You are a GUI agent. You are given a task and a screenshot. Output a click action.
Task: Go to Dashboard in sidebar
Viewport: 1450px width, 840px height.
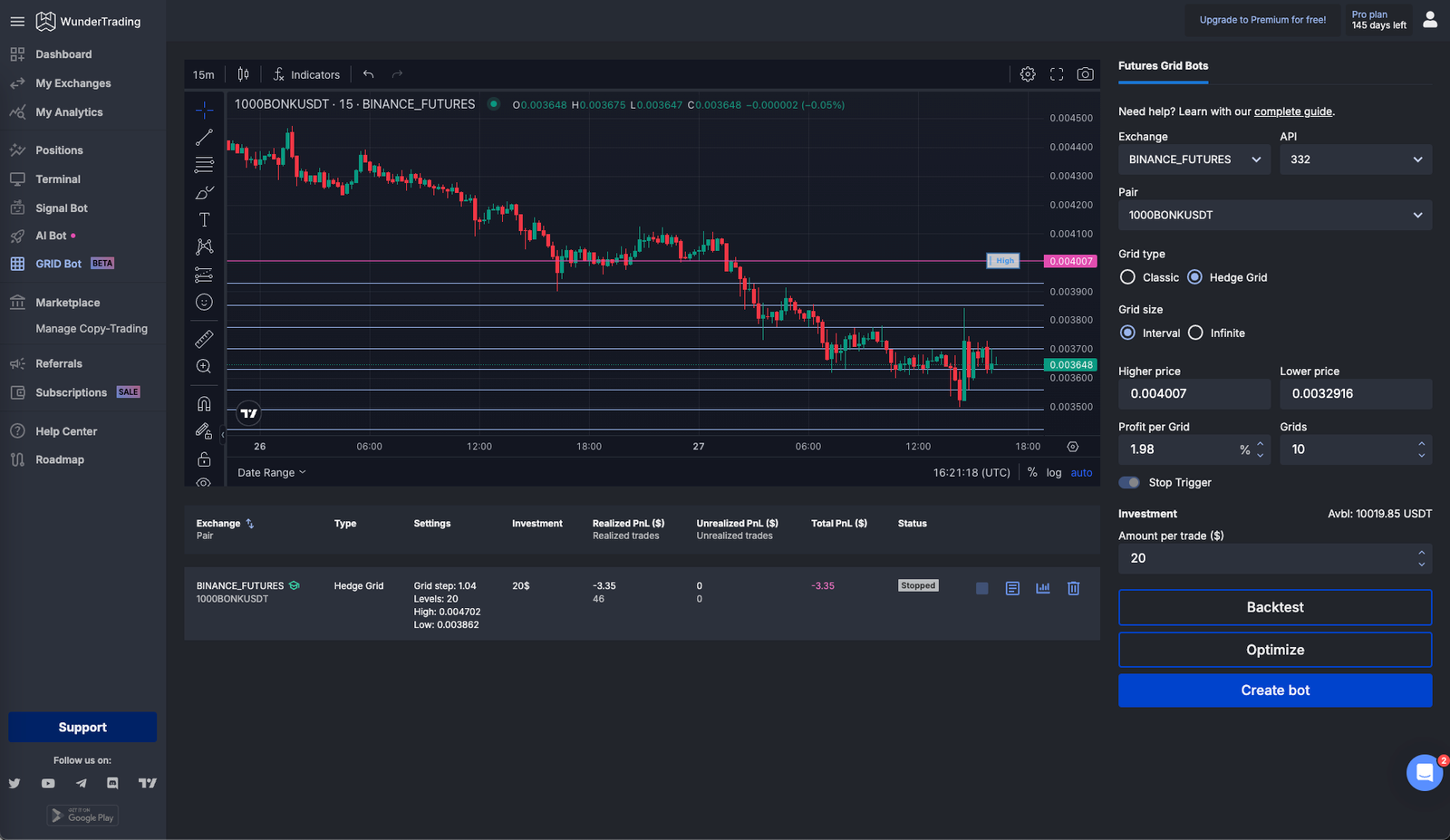(x=63, y=54)
